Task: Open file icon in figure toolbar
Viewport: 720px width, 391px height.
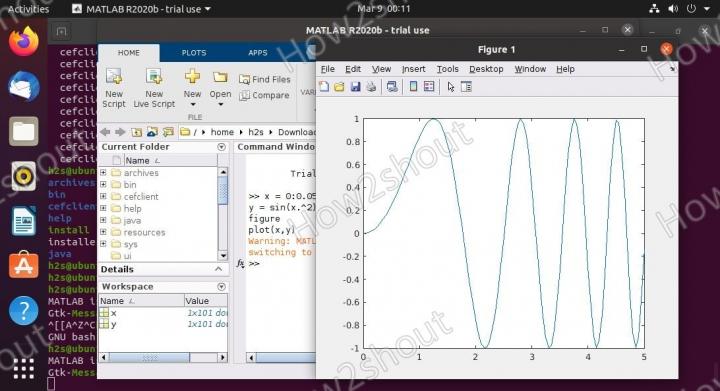Action: (x=339, y=87)
